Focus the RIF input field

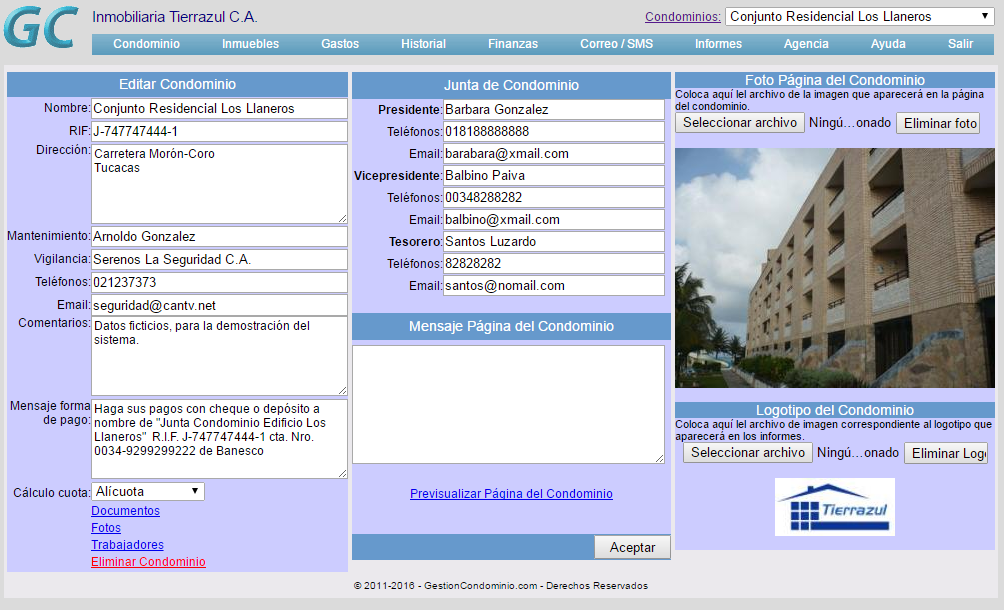tap(219, 132)
